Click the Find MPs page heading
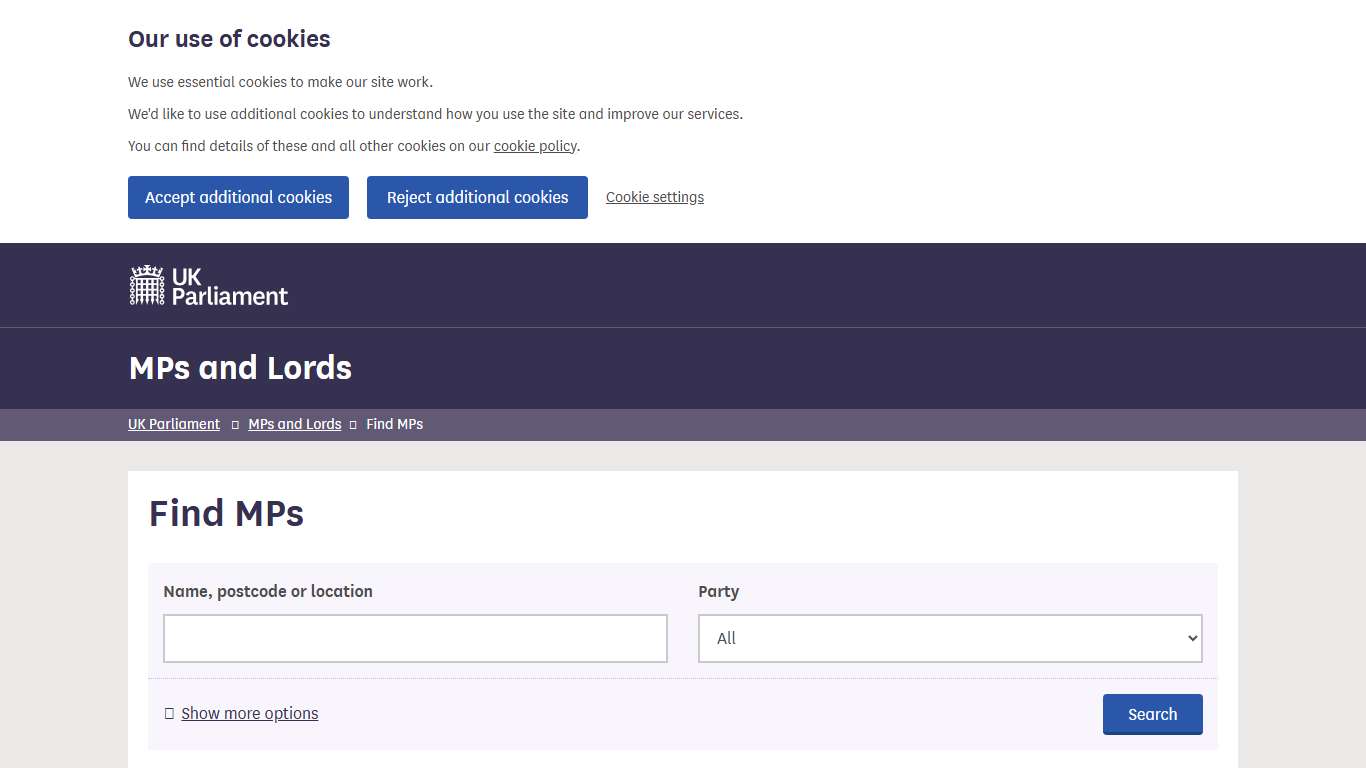This screenshot has height=768, width=1366. pyautogui.click(x=226, y=513)
